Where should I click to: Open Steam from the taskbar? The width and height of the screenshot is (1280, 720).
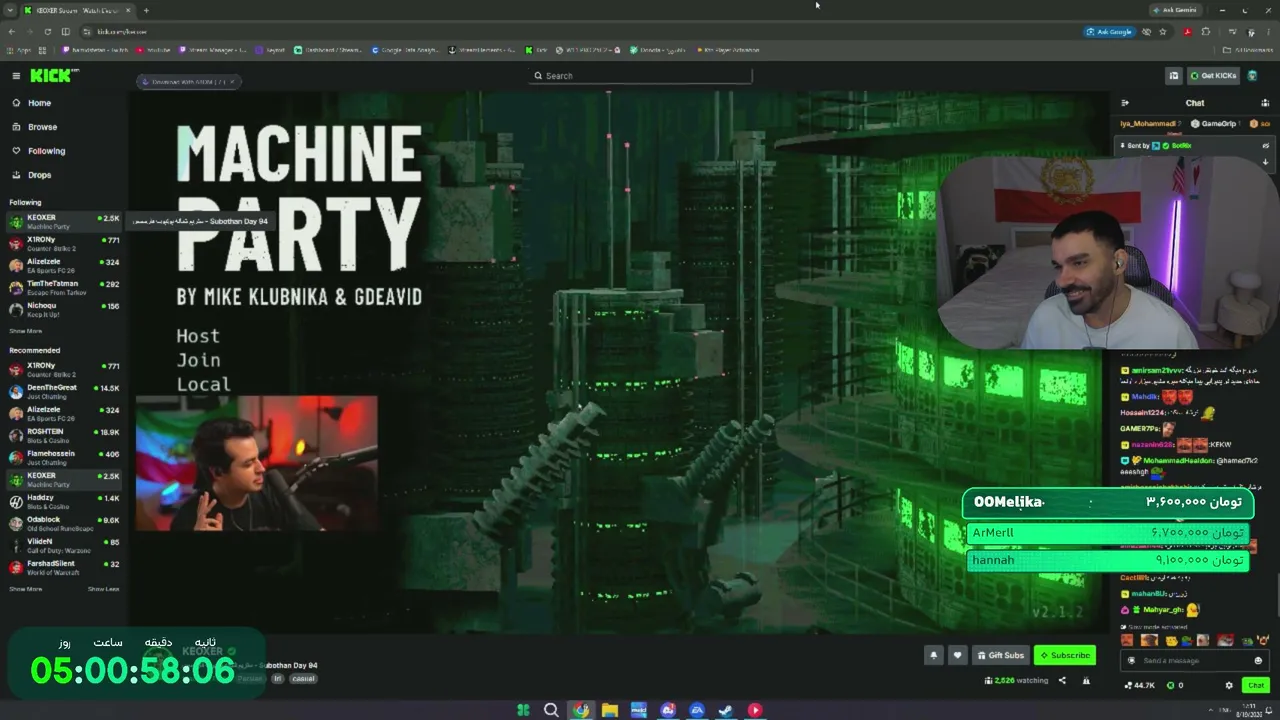tap(726, 710)
